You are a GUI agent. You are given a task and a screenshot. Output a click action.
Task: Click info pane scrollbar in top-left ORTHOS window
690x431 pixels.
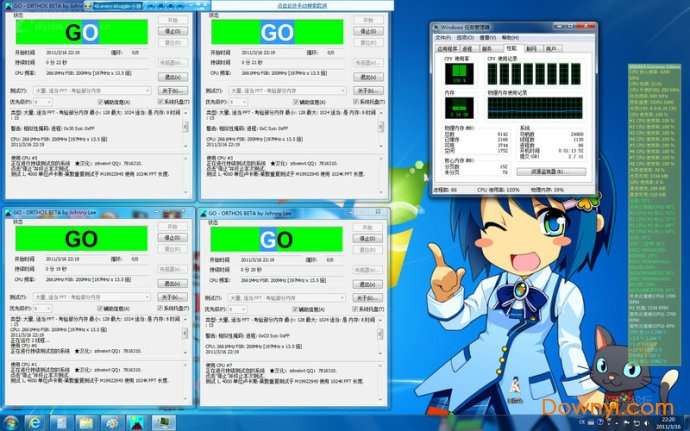186,128
